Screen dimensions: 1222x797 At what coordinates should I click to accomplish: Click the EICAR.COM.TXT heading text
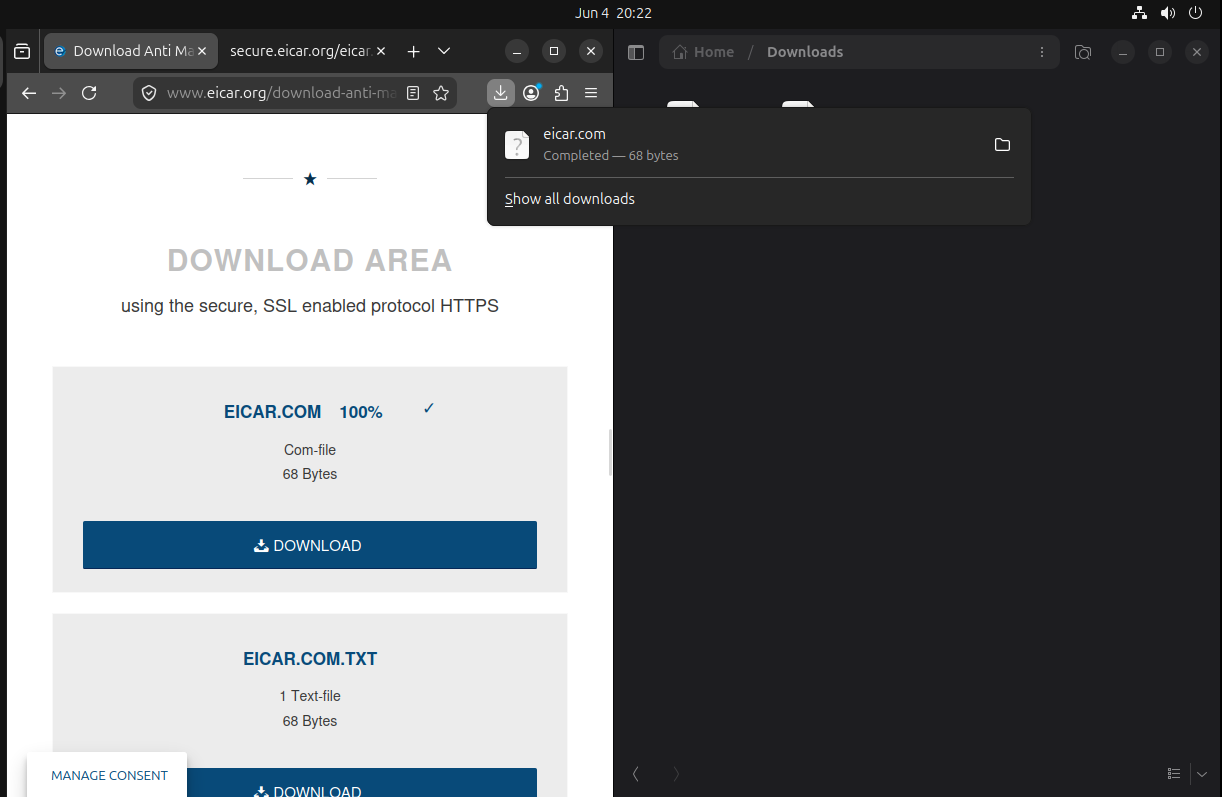pyautogui.click(x=310, y=659)
